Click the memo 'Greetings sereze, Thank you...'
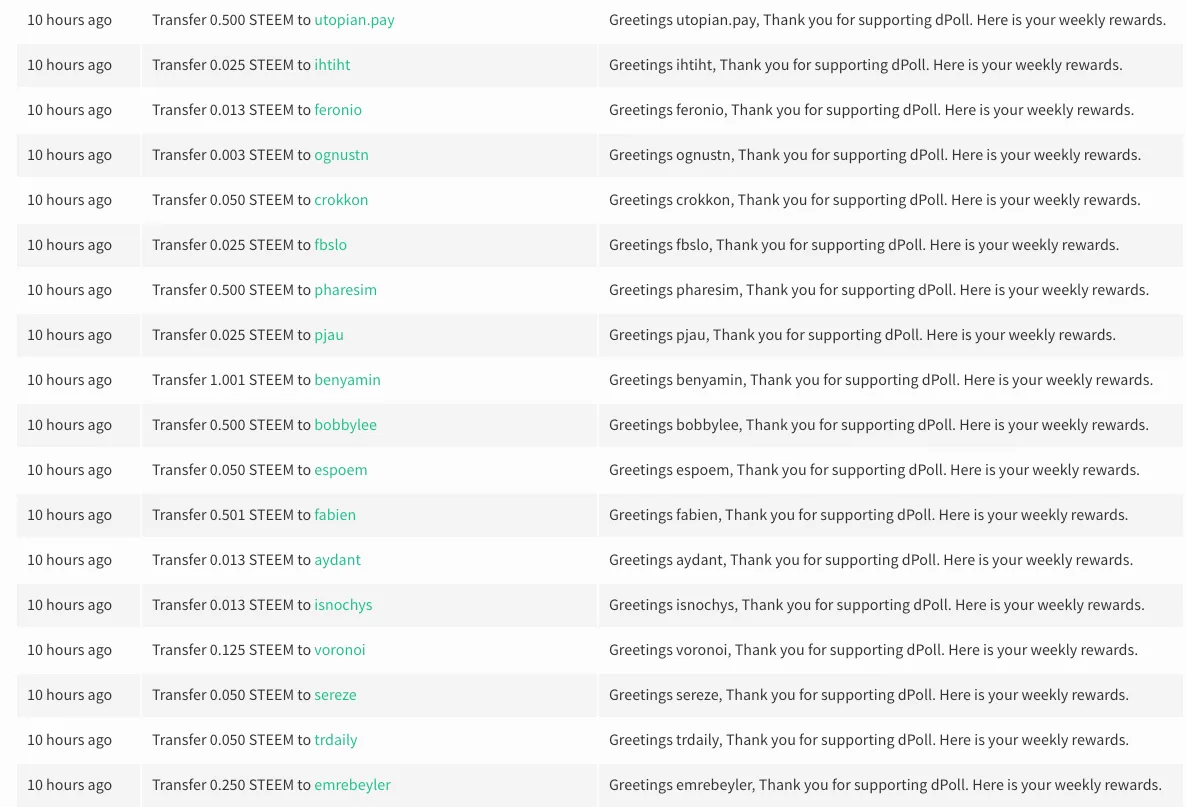 tap(869, 695)
